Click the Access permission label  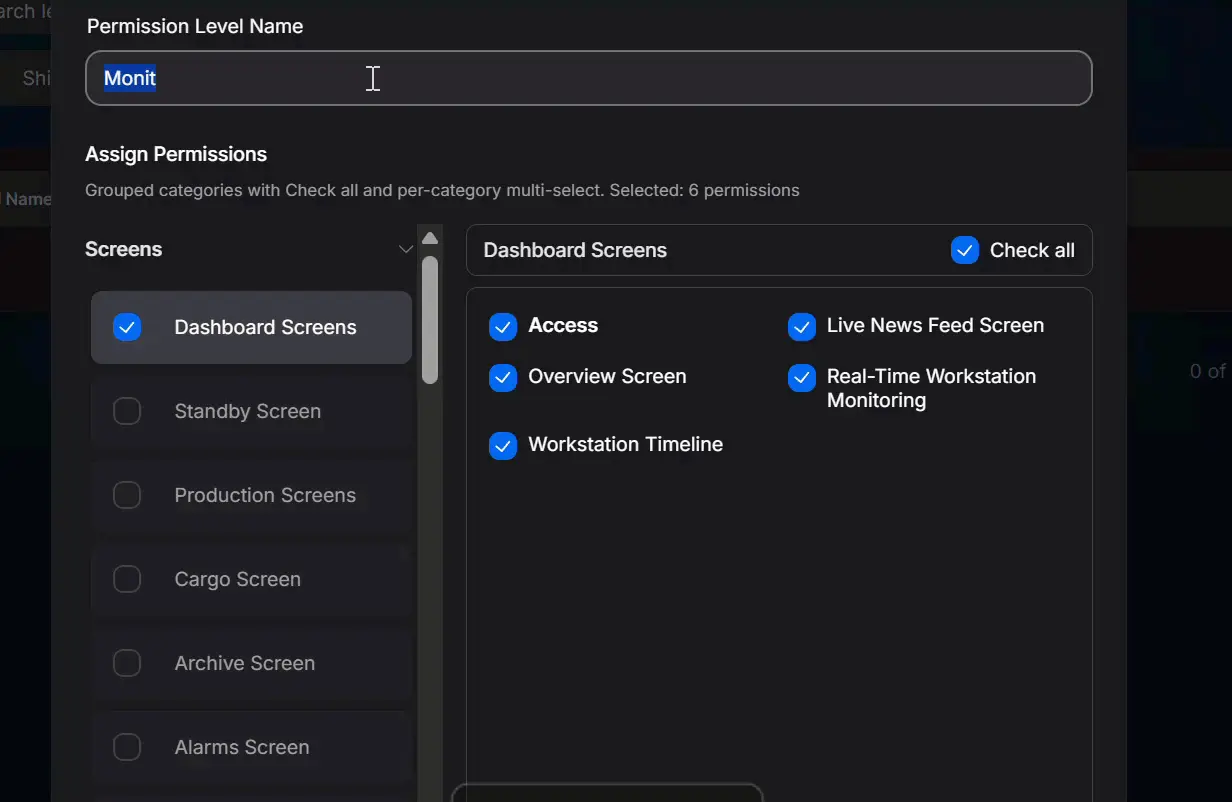tap(563, 325)
